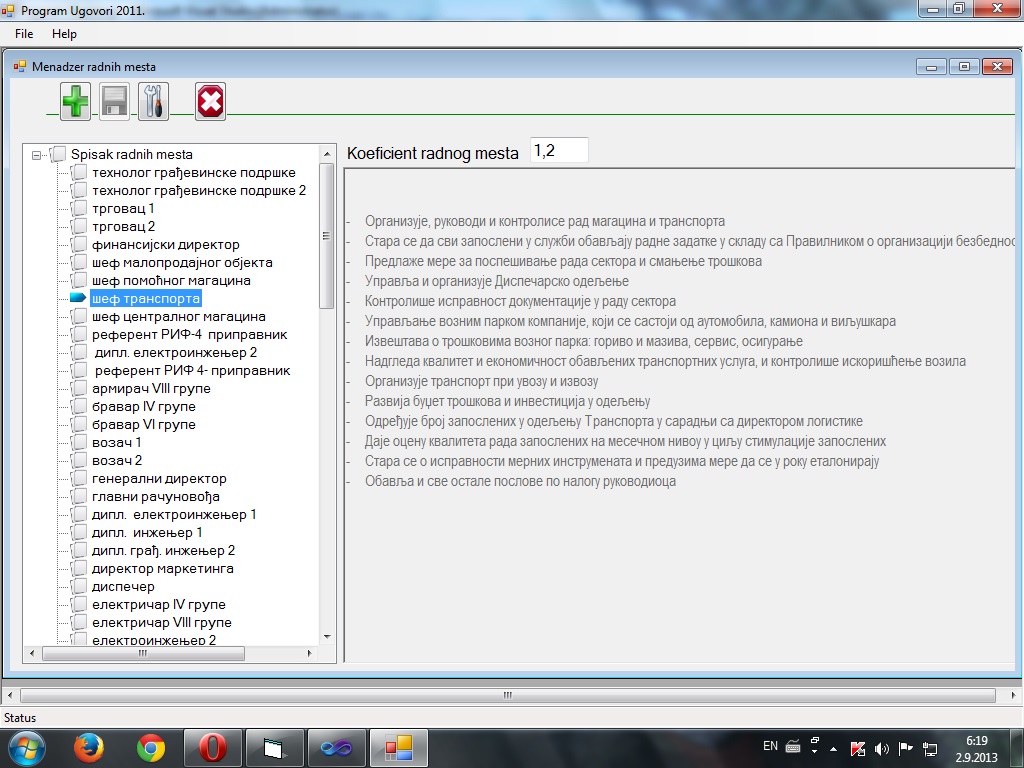The image size is (1024, 768).
Task: Select the шеф транспорта tree item
Action: (146, 298)
